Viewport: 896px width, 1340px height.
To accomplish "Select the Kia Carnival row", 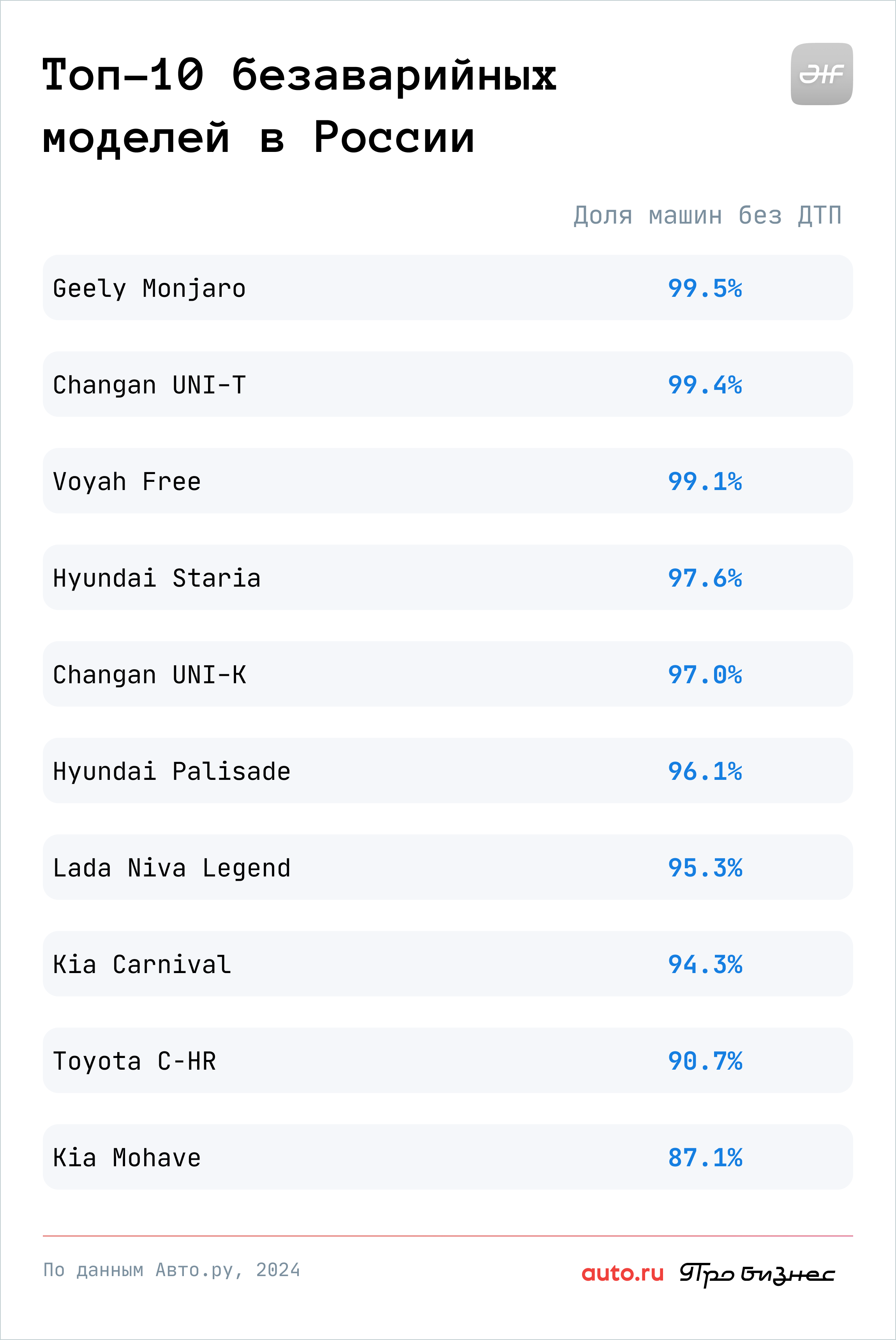I will pyautogui.click(x=448, y=963).
